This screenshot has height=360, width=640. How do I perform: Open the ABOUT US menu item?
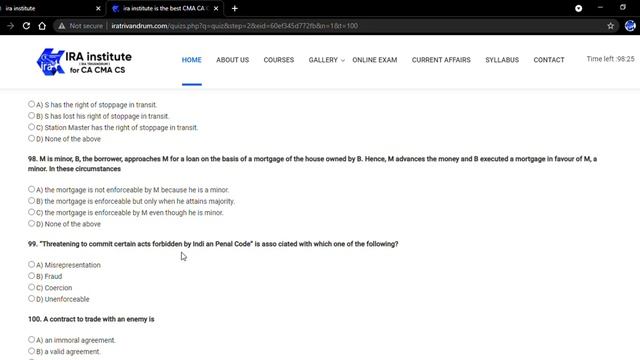[233, 60]
